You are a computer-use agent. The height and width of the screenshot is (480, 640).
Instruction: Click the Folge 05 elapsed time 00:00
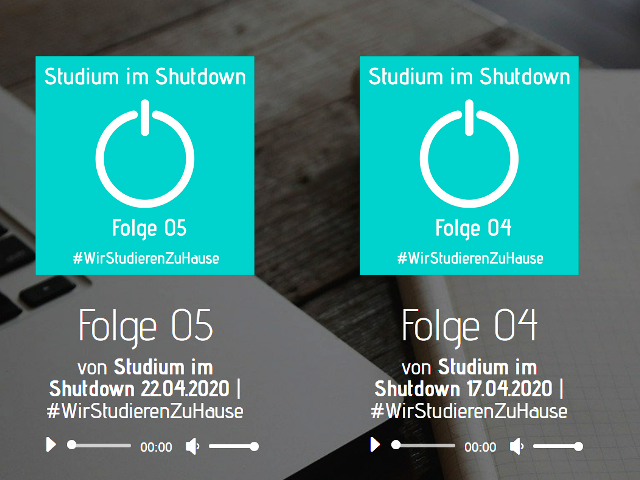click(x=156, y=447)
